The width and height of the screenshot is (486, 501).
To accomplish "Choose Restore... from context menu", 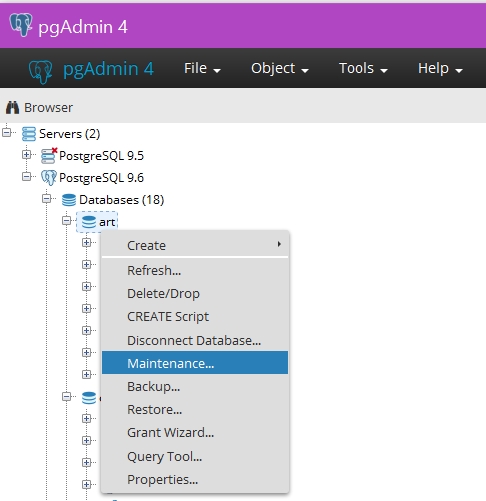I will click(x=195, y=409).
